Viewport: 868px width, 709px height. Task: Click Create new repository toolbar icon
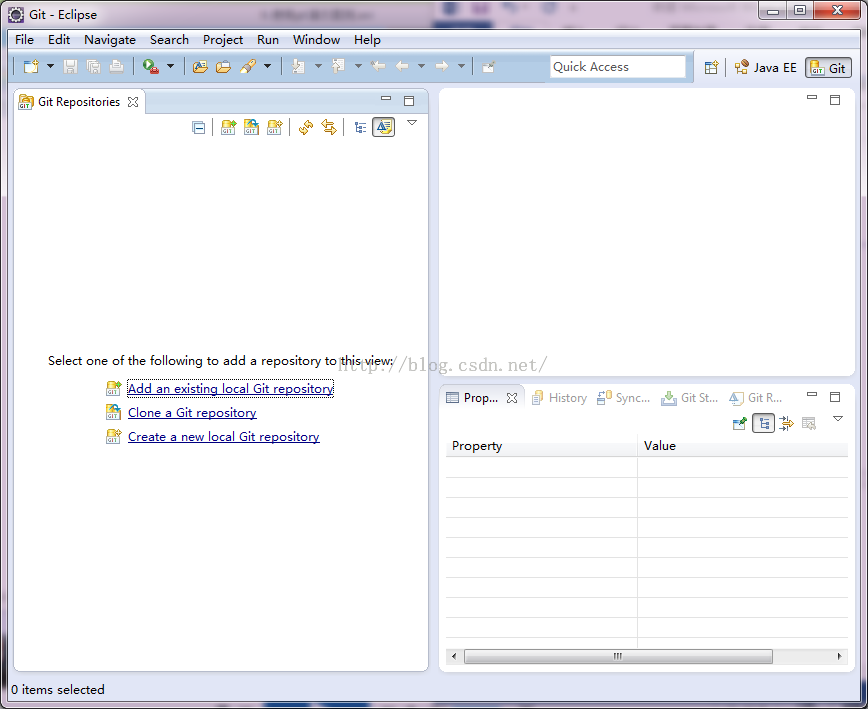pyautogui.click(x=275, y=128)
